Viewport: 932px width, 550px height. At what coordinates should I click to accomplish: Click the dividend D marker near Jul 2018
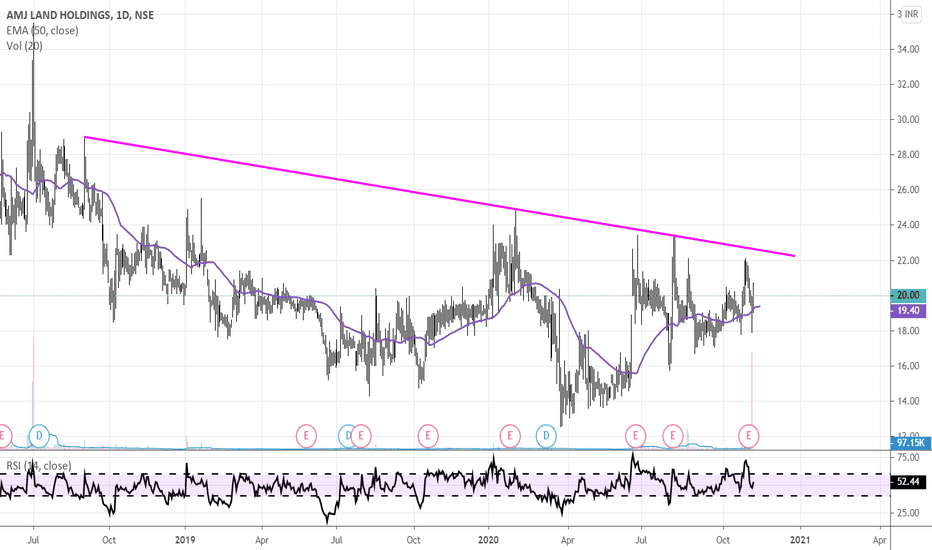(x=39, y=436)
